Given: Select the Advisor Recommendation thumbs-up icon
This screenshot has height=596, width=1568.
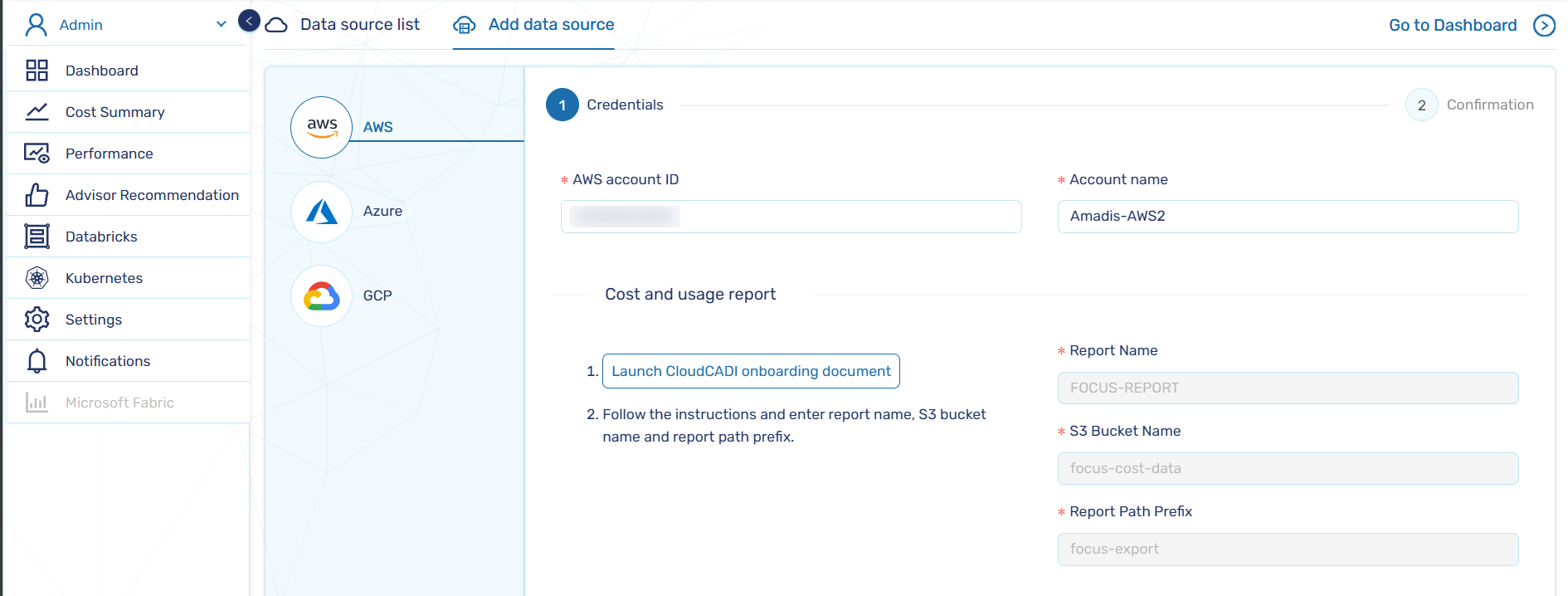Looking at the screenshot, I should click(x=37, y=195).
